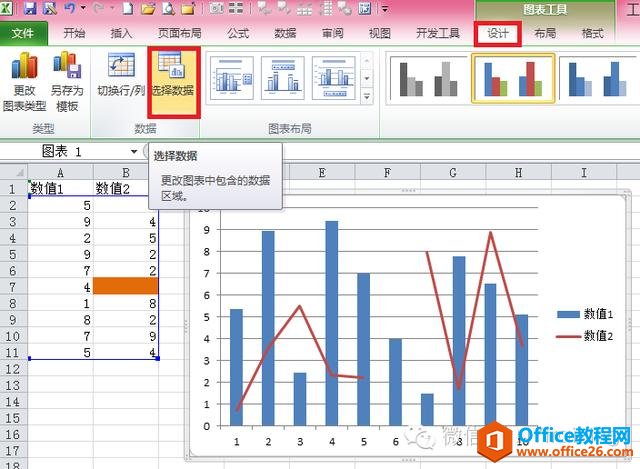Select the colorful blue-red-green chart style
Viewport: 640px width, 469px height.
point(513,78)
